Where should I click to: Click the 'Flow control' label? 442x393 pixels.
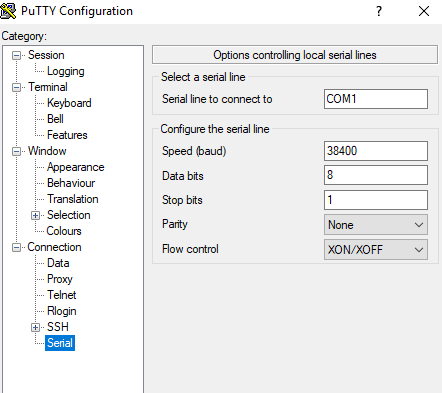tap(190, 249)
